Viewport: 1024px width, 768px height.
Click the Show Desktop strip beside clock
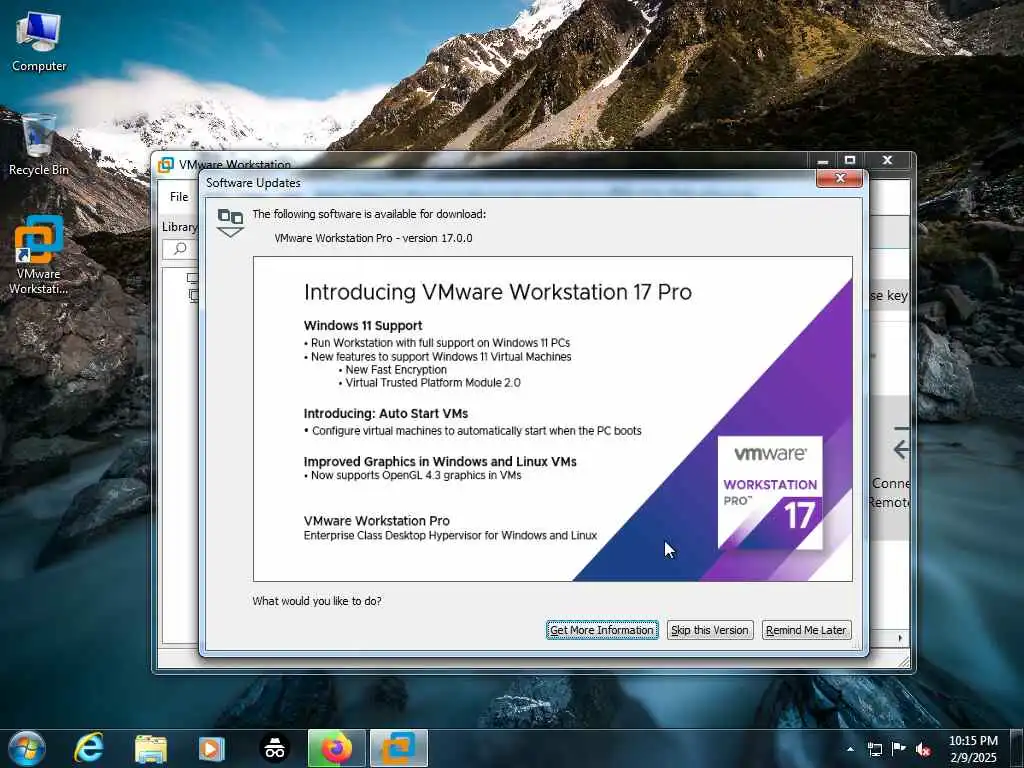point(1018,749)
